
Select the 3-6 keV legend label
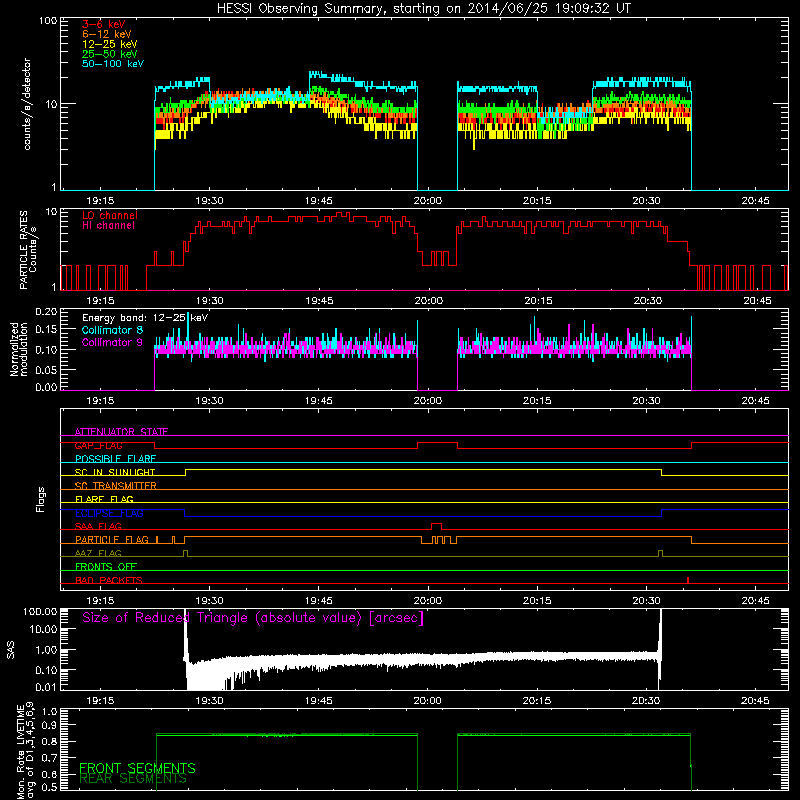[x=104, y=24]
